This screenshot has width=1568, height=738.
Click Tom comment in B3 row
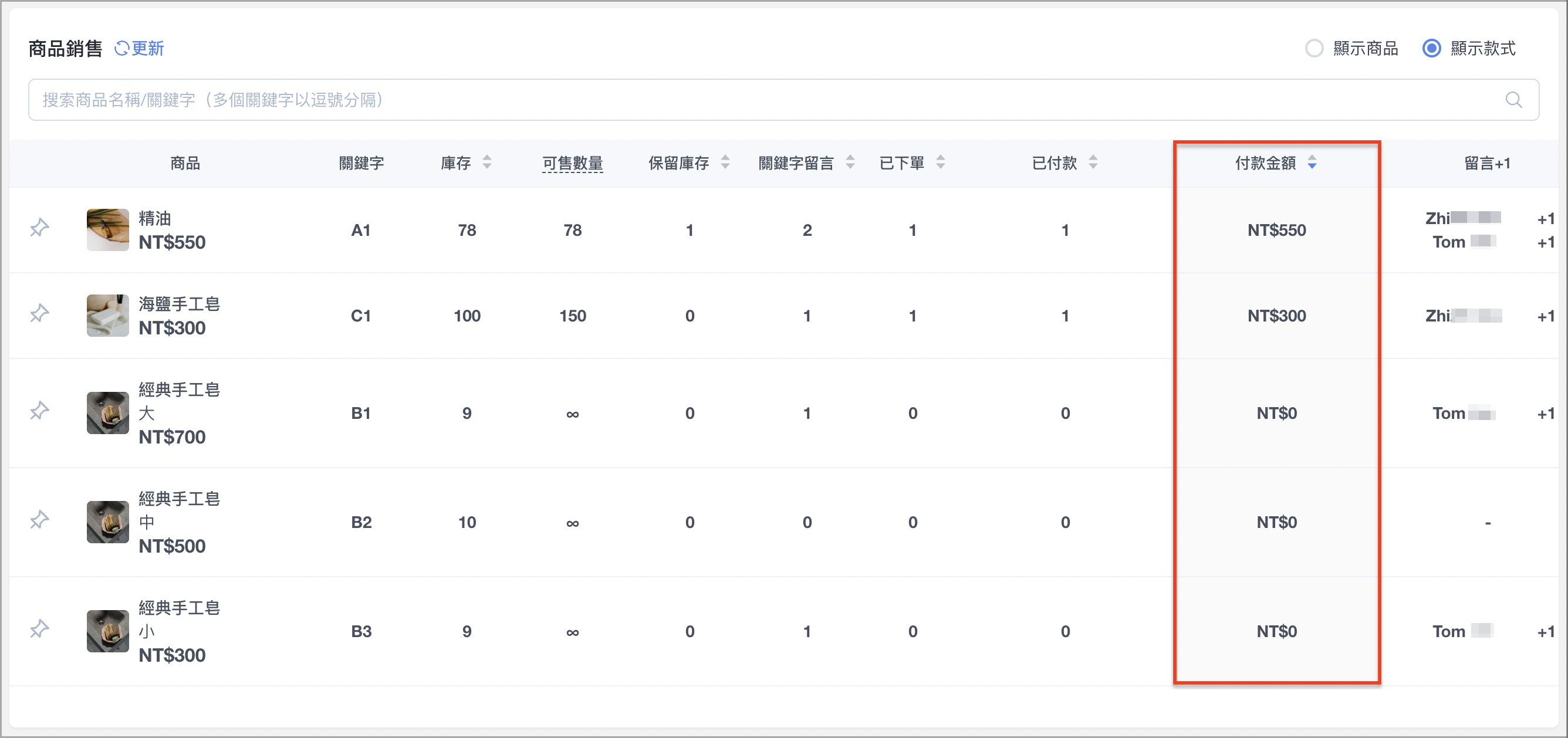1462,632
